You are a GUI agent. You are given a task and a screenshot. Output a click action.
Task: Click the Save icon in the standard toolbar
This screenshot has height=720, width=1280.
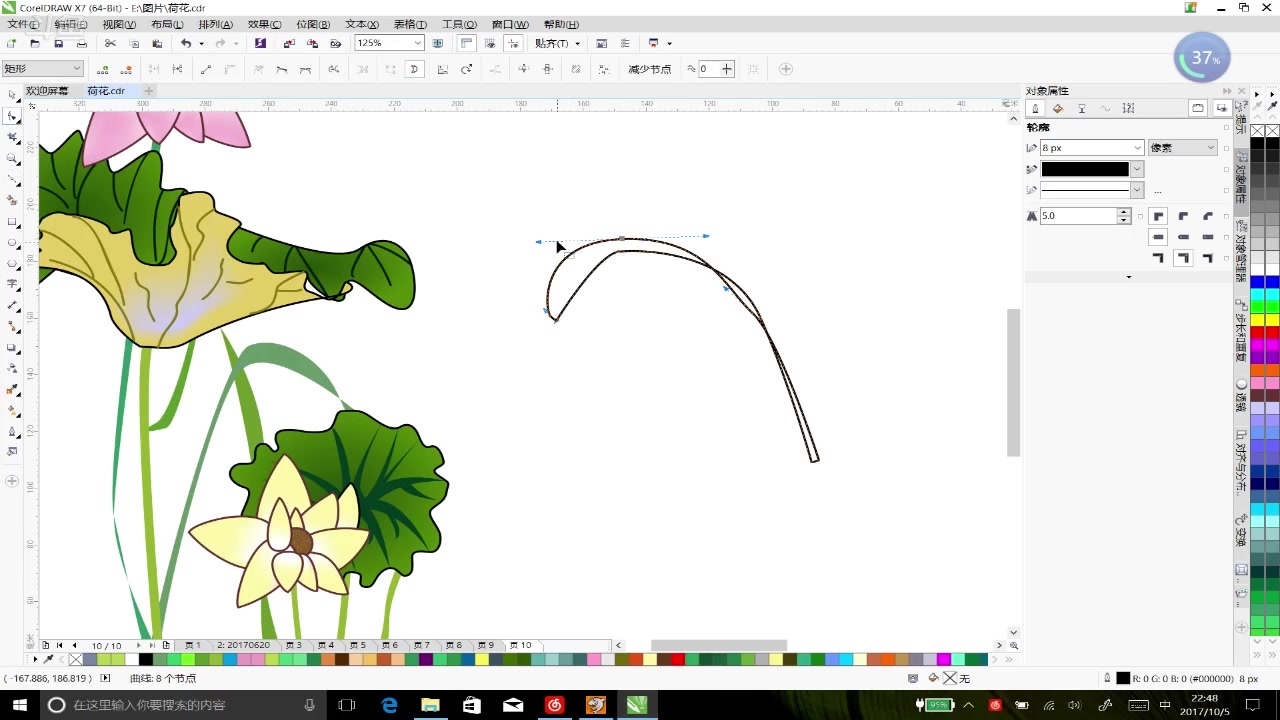coord(58,44)
